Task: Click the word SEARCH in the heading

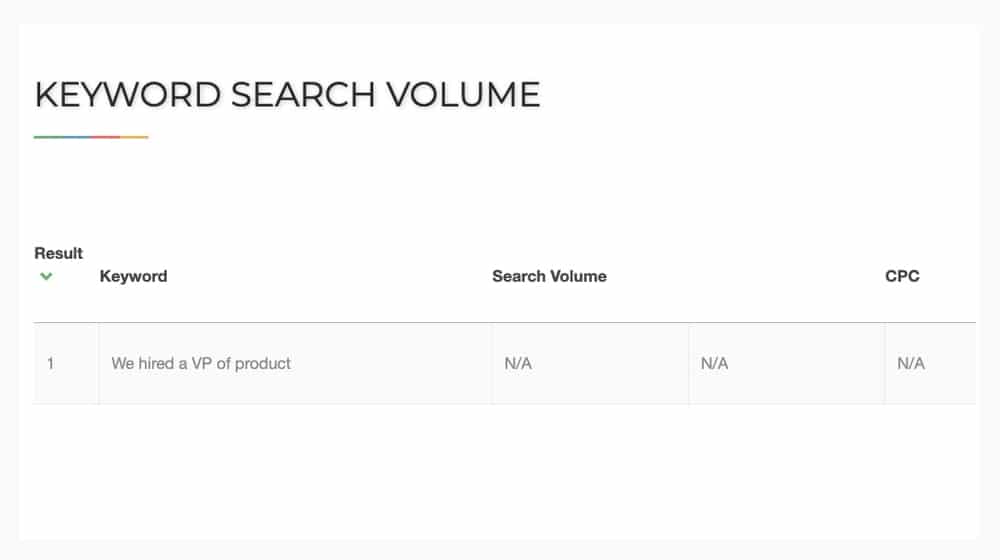Action: (303, 95)
